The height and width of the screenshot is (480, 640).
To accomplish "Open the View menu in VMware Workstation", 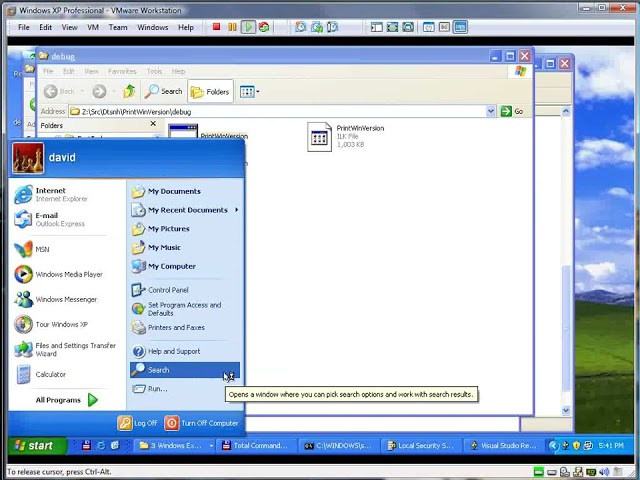I will point(69,27).
